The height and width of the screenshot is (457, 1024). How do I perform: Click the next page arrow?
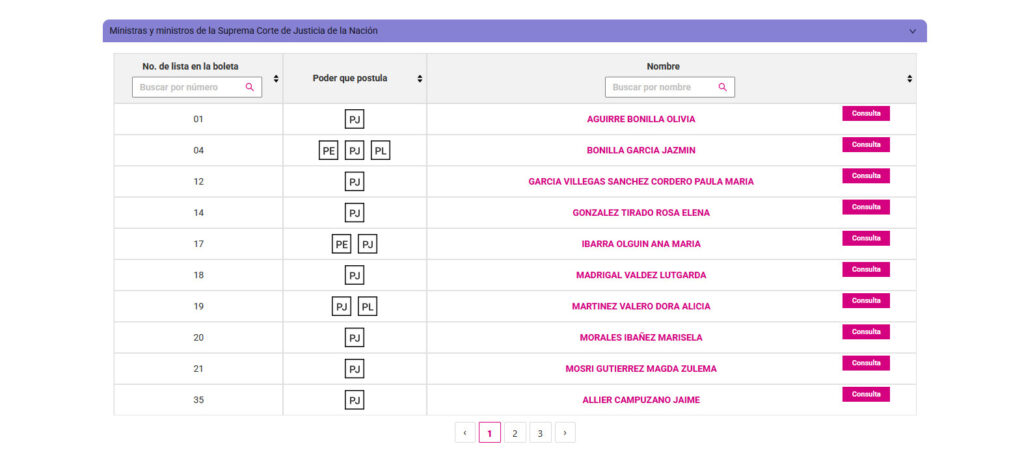565,433
